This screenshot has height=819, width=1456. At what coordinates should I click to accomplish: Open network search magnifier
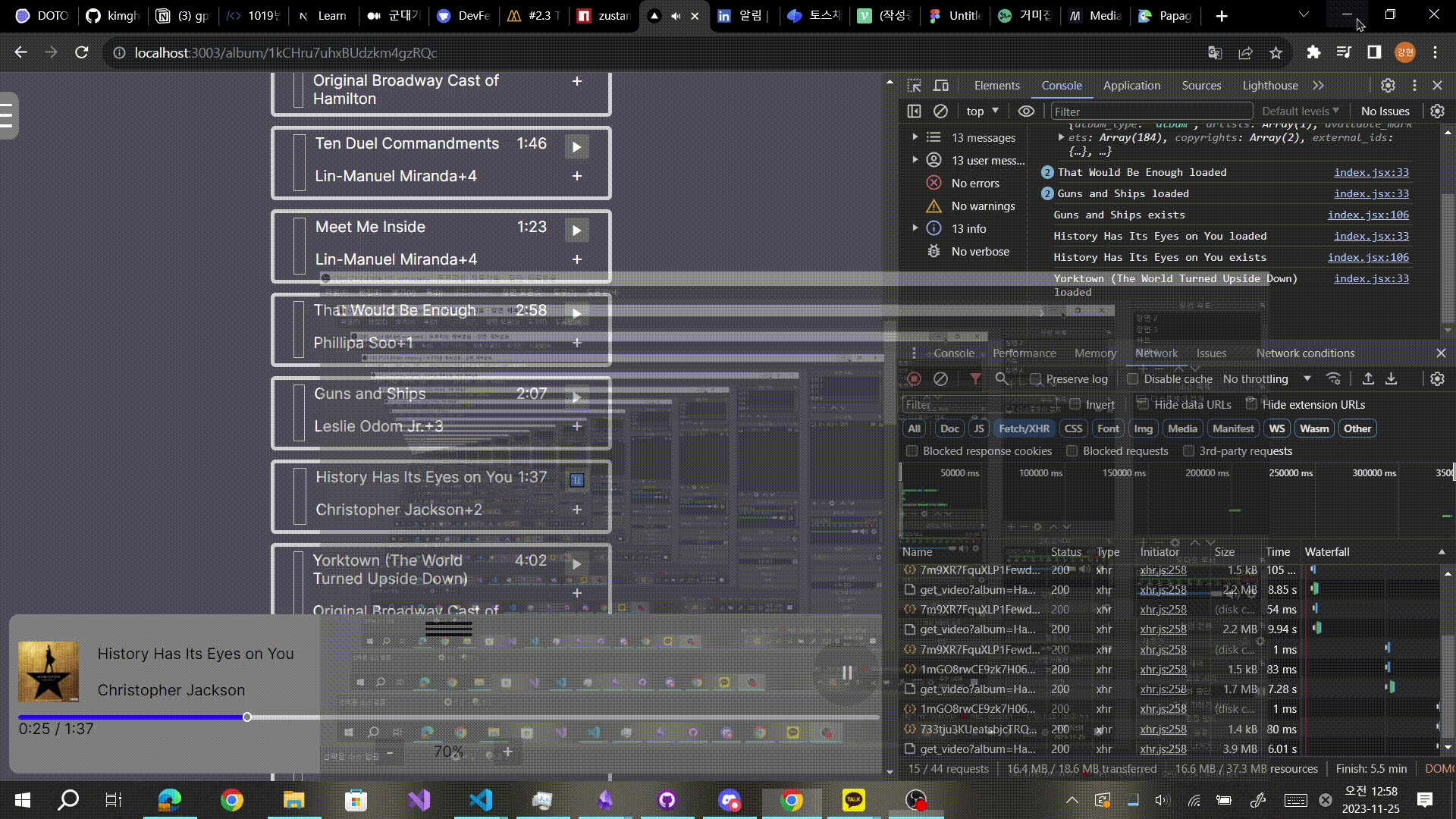tap(1002, 378)
